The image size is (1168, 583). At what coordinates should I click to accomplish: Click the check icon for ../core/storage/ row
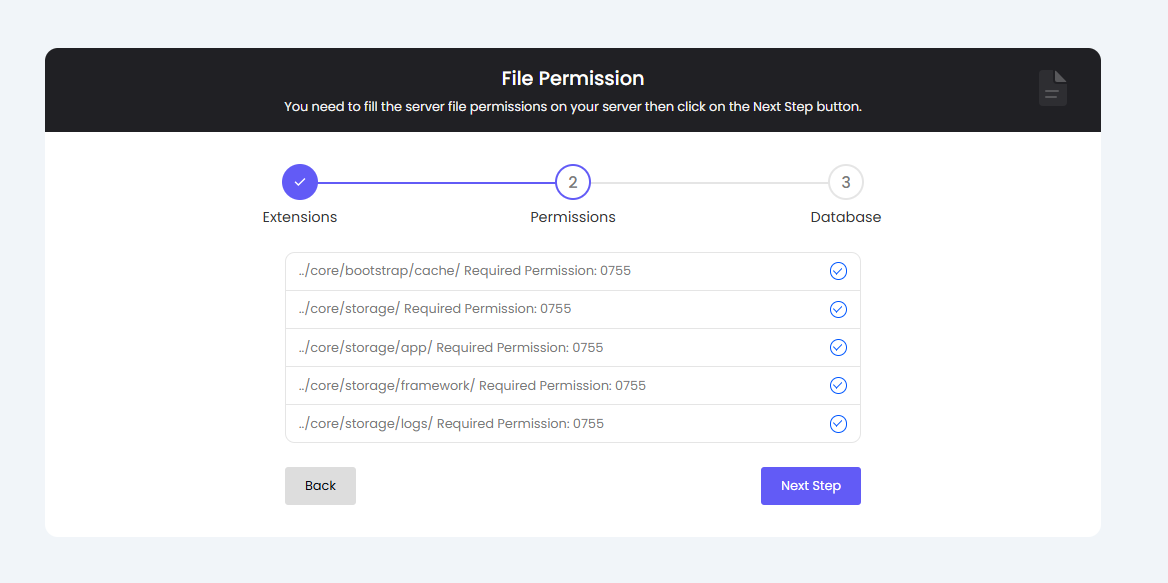(x=838, y=309)
